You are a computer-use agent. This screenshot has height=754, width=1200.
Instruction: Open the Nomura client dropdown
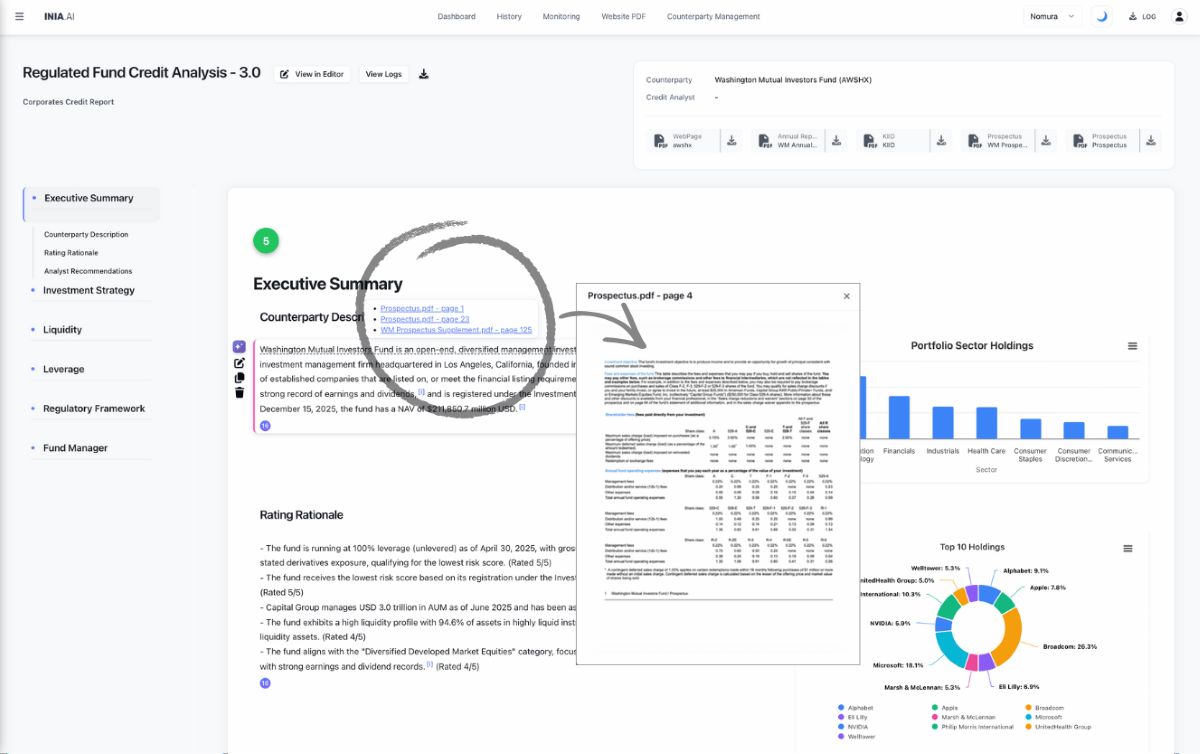(1052, 16)
